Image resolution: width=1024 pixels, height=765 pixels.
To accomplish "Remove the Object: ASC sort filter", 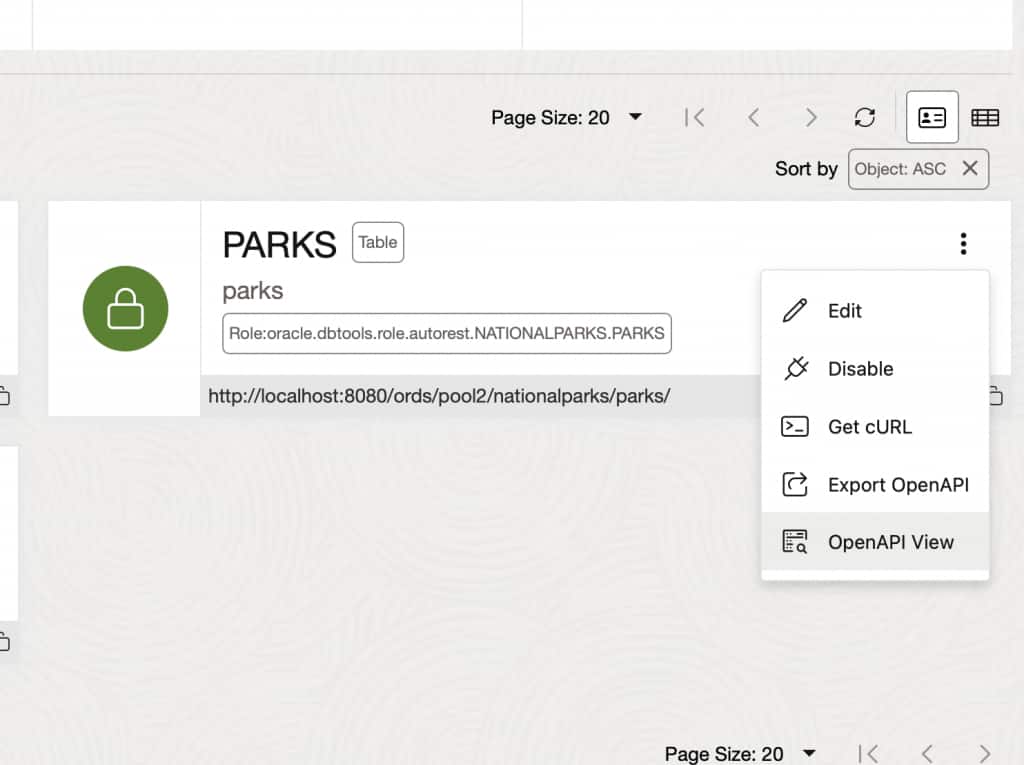I will [x=969, y=168].
